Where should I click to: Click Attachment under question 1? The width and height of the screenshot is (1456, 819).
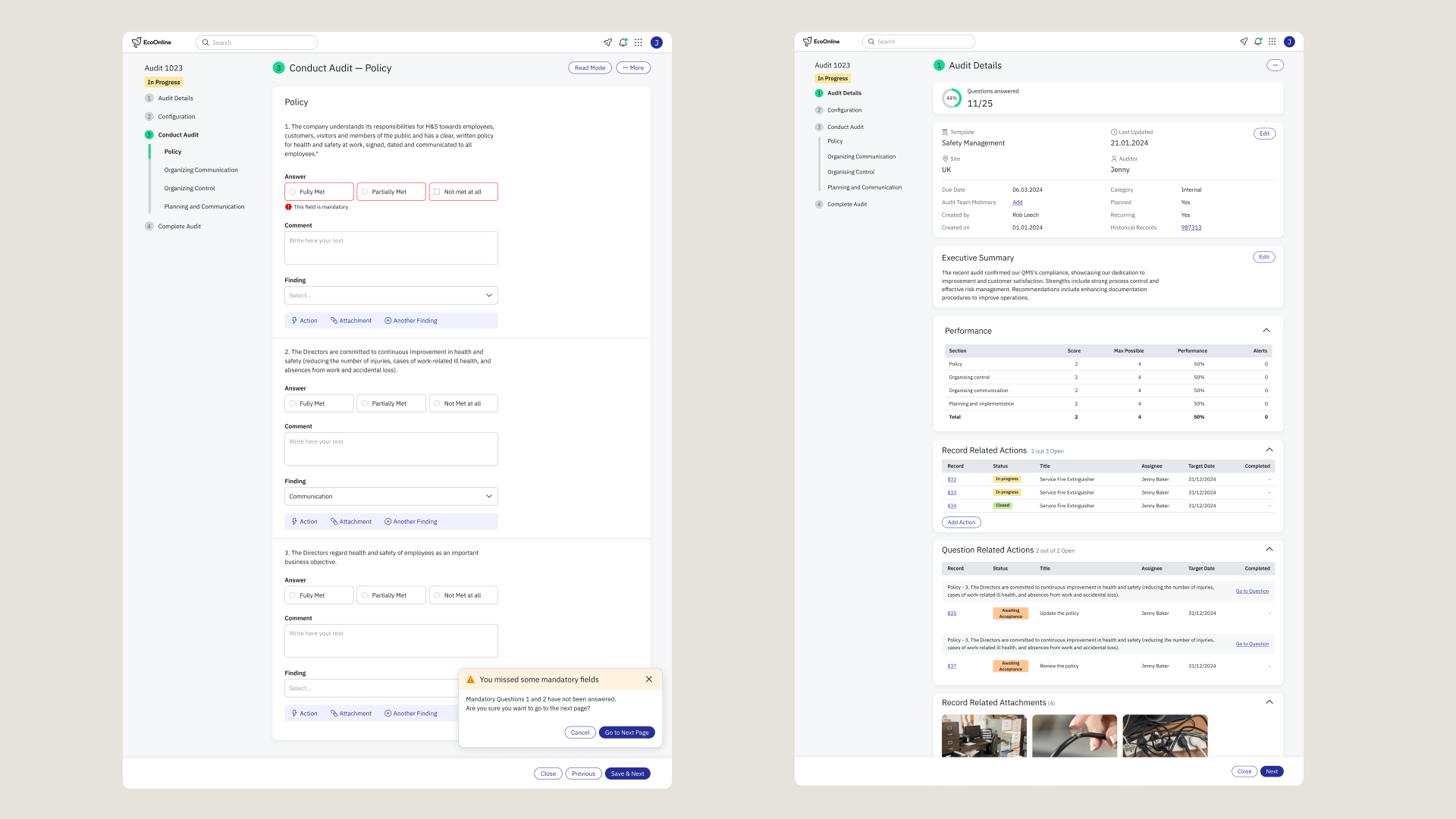[x=351, y=321]
